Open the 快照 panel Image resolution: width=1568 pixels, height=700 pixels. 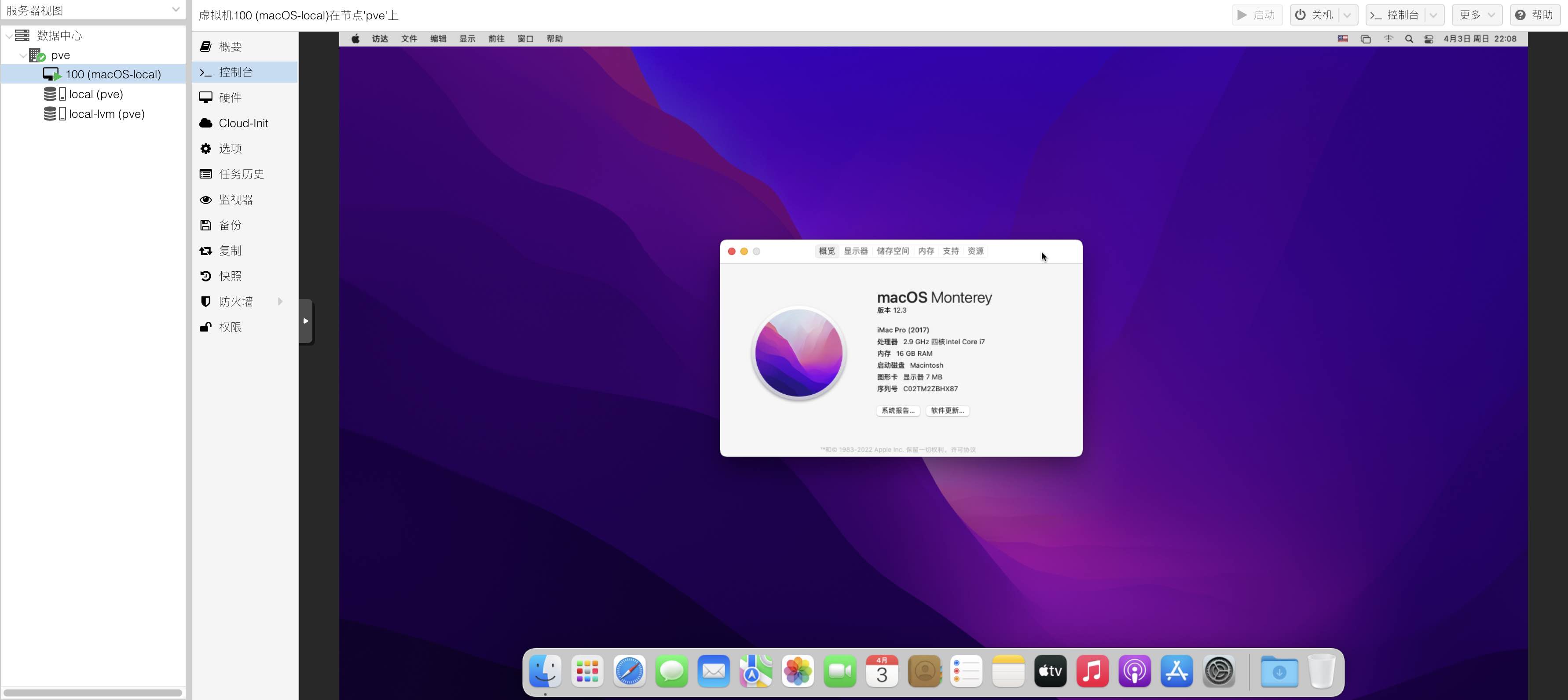(245, 276)
